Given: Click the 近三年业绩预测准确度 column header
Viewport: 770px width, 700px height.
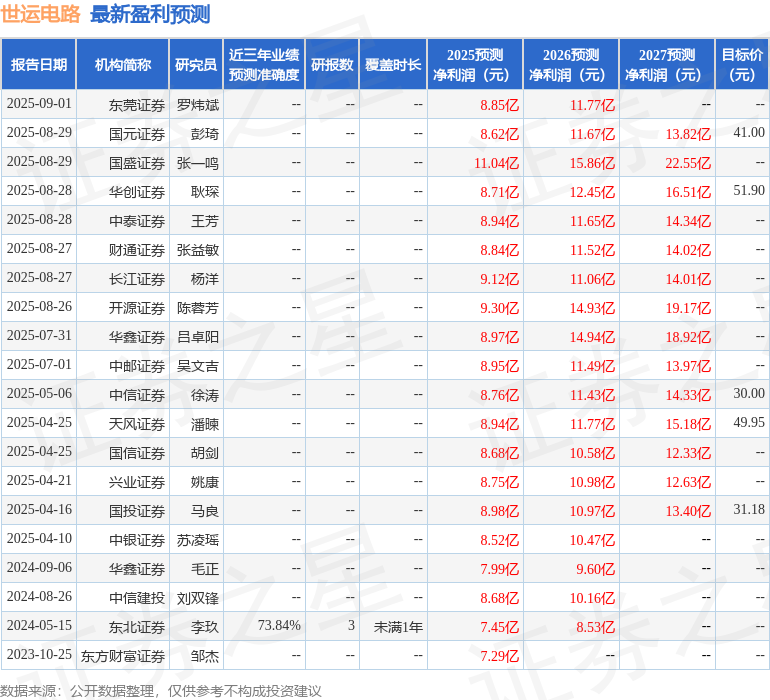Looking at the screenshot, I should (x=264, y=64).
